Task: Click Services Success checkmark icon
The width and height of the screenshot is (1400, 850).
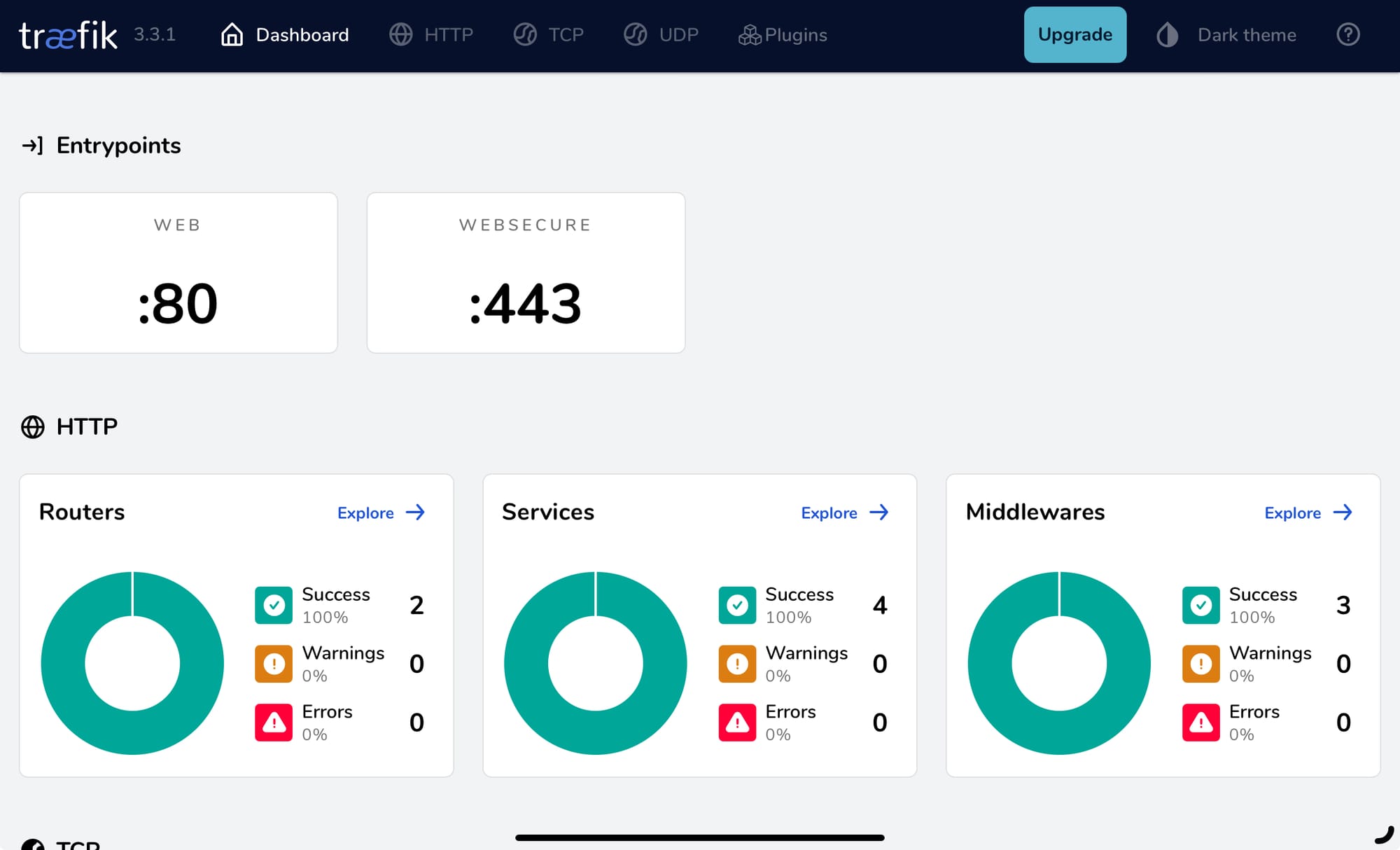Action: coord(737,605)
